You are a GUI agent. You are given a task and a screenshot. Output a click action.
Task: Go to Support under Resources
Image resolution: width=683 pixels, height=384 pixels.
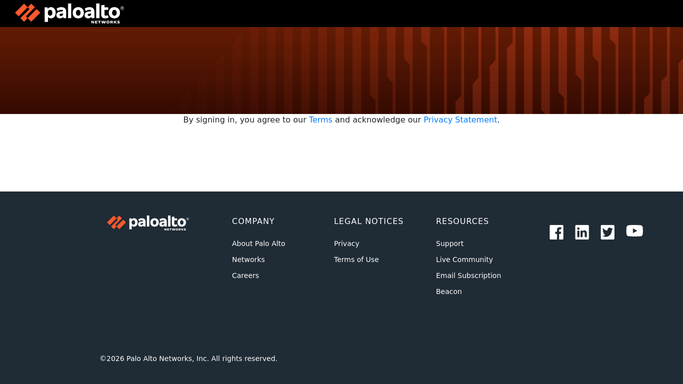point(450,243)
